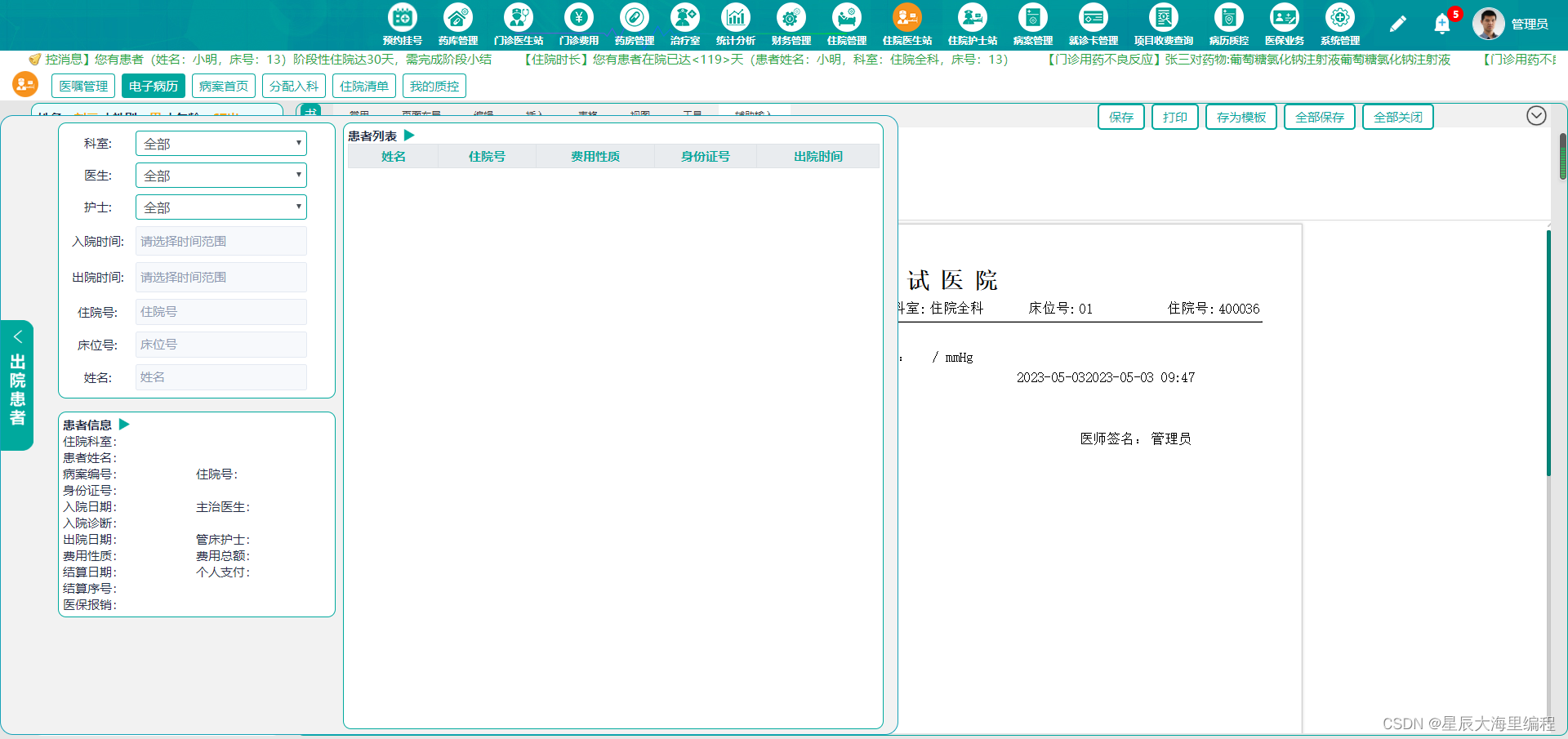Click the circled down chevron beside 全部关闭
The height and width of the screenshot is (739, 1568).
pyautogui.click(x=1536, y=116)
